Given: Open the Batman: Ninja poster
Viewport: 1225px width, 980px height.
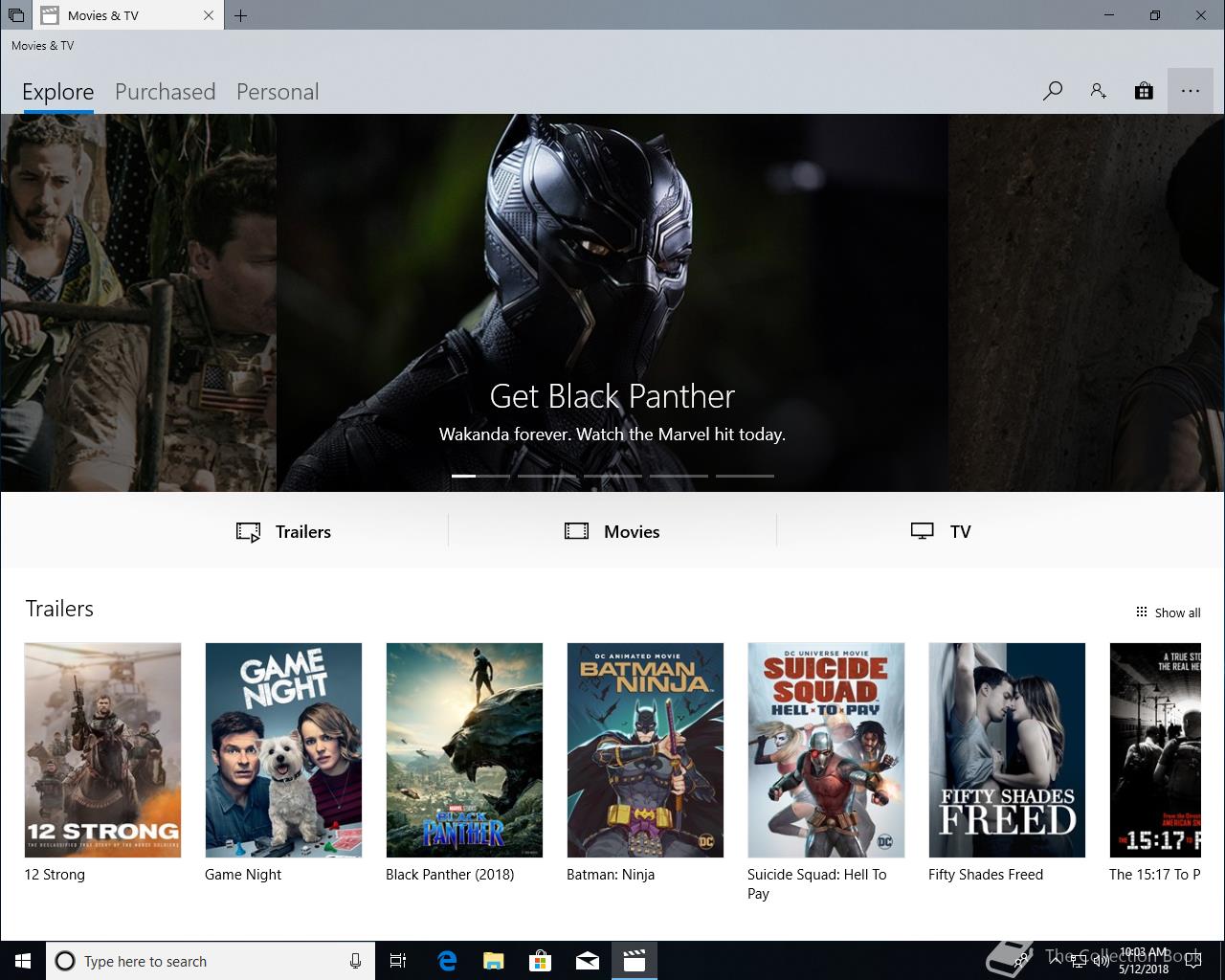Looking at the screenshot, I should click(x=645, y=750).
